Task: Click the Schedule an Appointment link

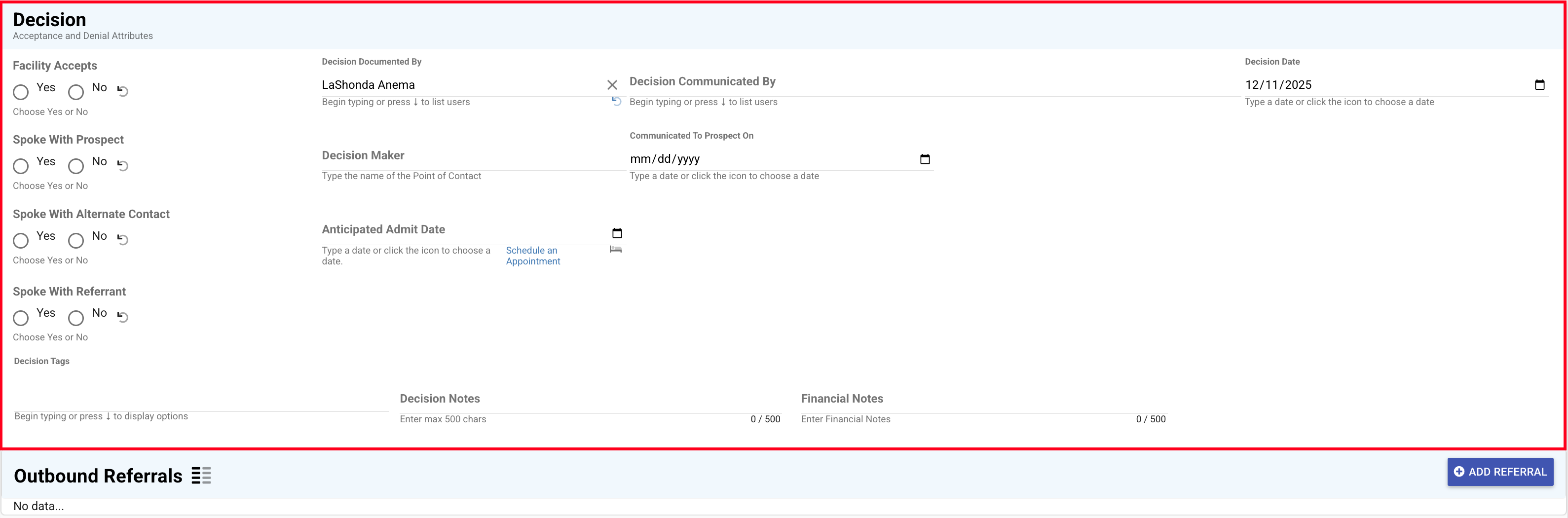Action: point(532,256)
